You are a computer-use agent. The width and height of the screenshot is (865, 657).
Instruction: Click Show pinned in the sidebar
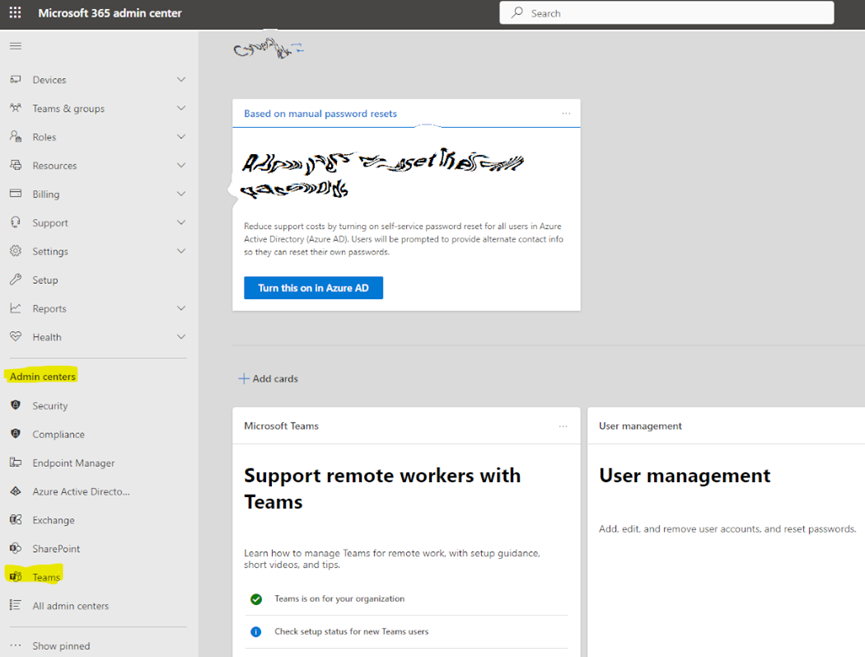[x=60, y=646]
